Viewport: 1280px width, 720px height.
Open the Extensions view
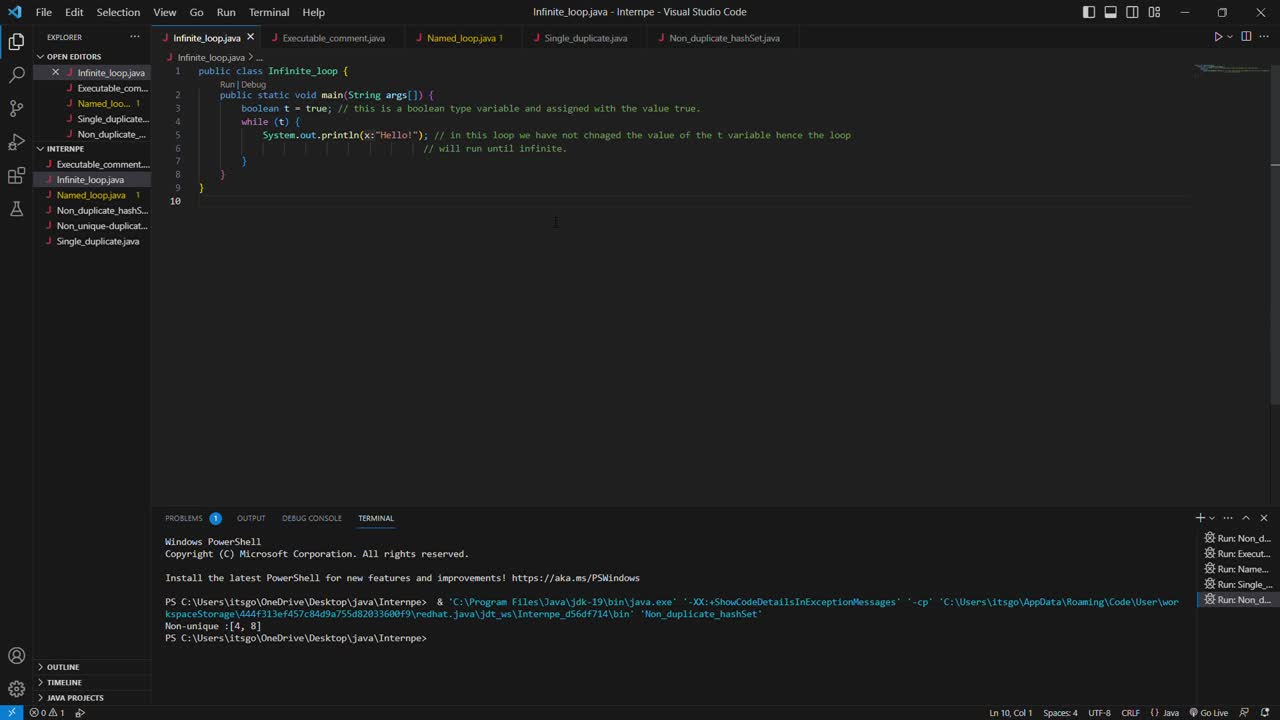16,176
